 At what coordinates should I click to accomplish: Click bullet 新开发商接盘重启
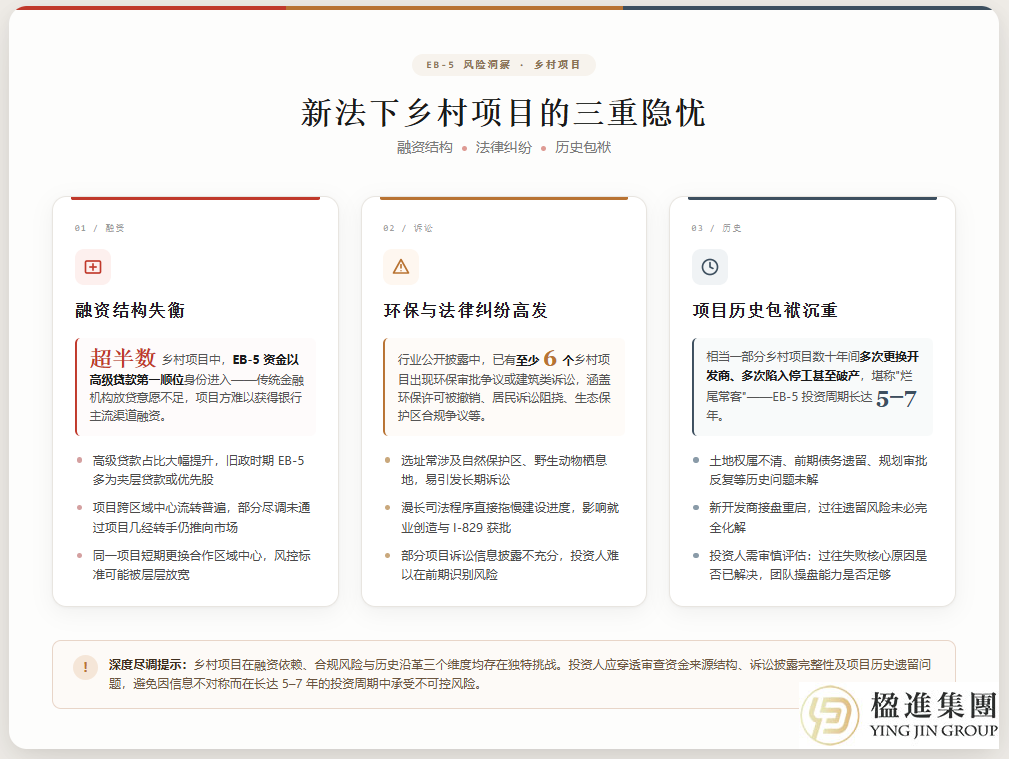point(818,518)
